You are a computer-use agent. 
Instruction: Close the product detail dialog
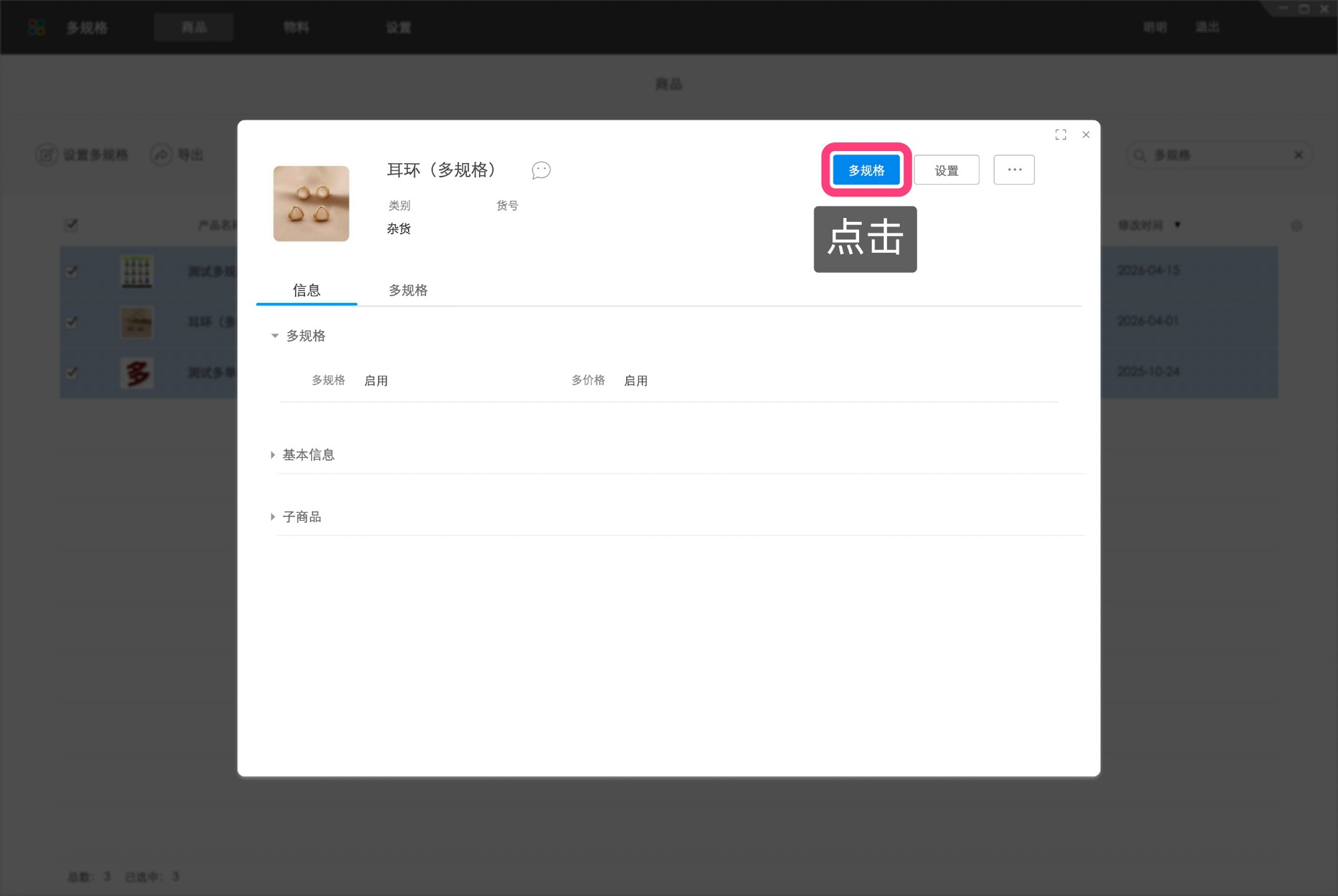pos(1086,134)
